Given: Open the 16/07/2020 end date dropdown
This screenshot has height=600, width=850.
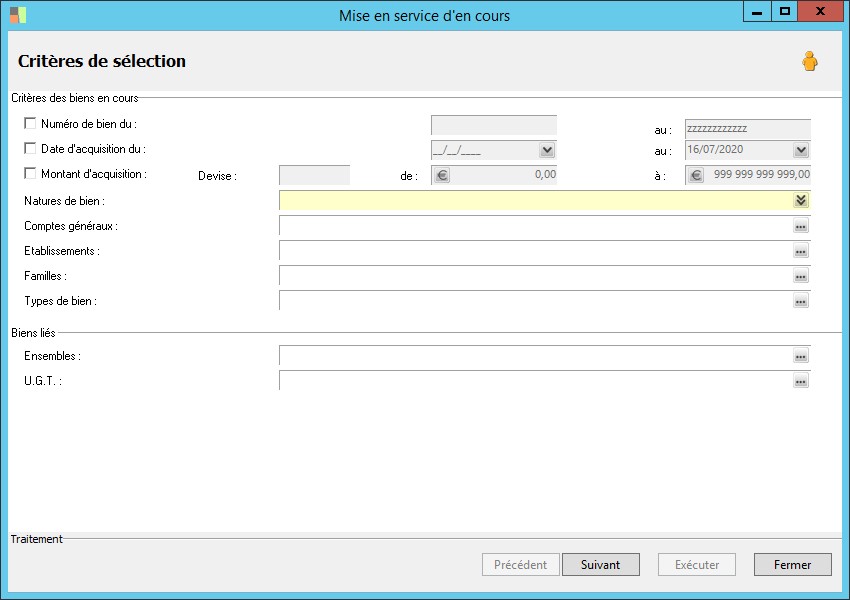Looking at the screenshot, I should (801, 150).
